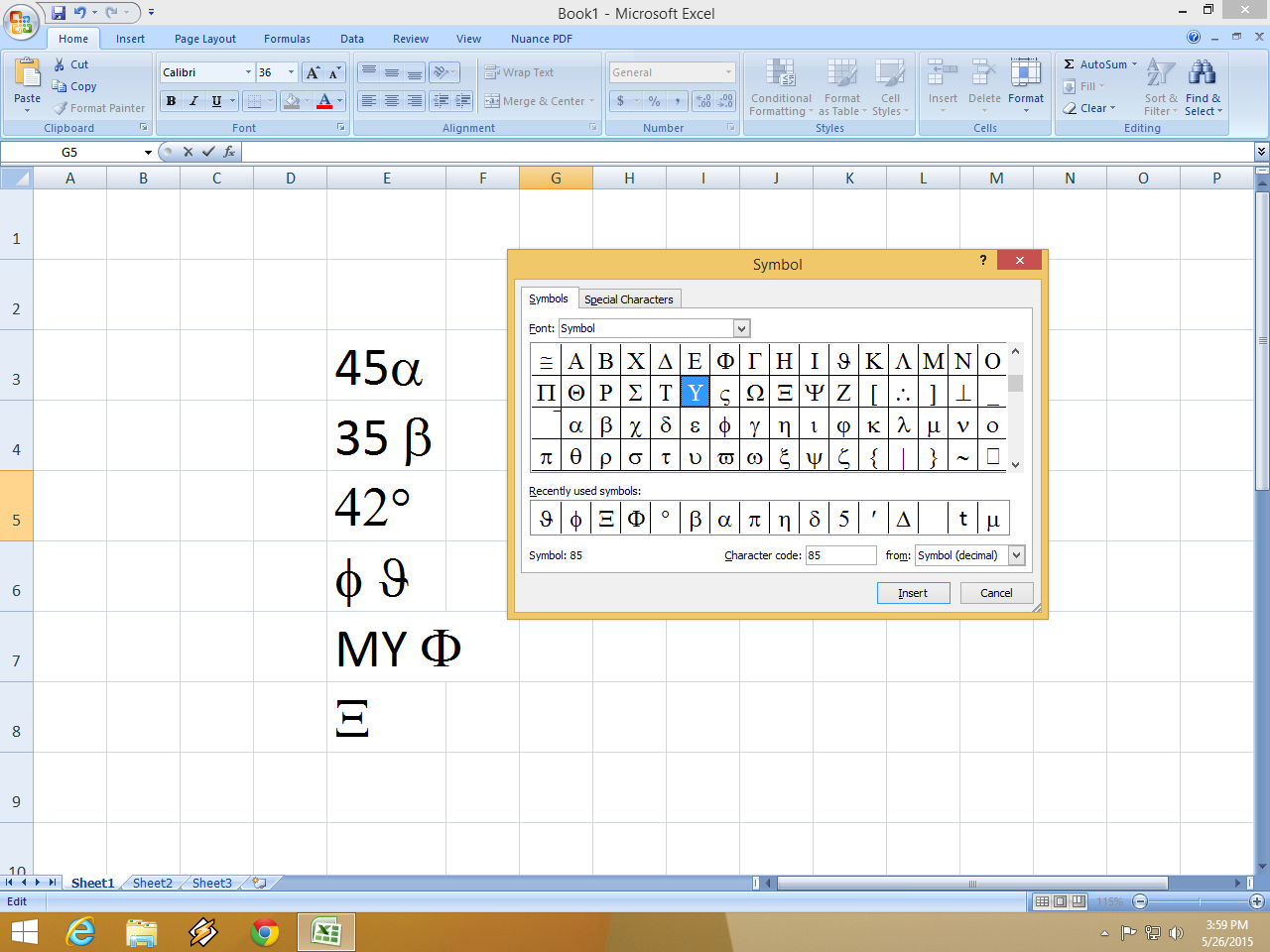Open the Formulas ribbon tab
The image size is (1270, 952).
click(286, 39)
